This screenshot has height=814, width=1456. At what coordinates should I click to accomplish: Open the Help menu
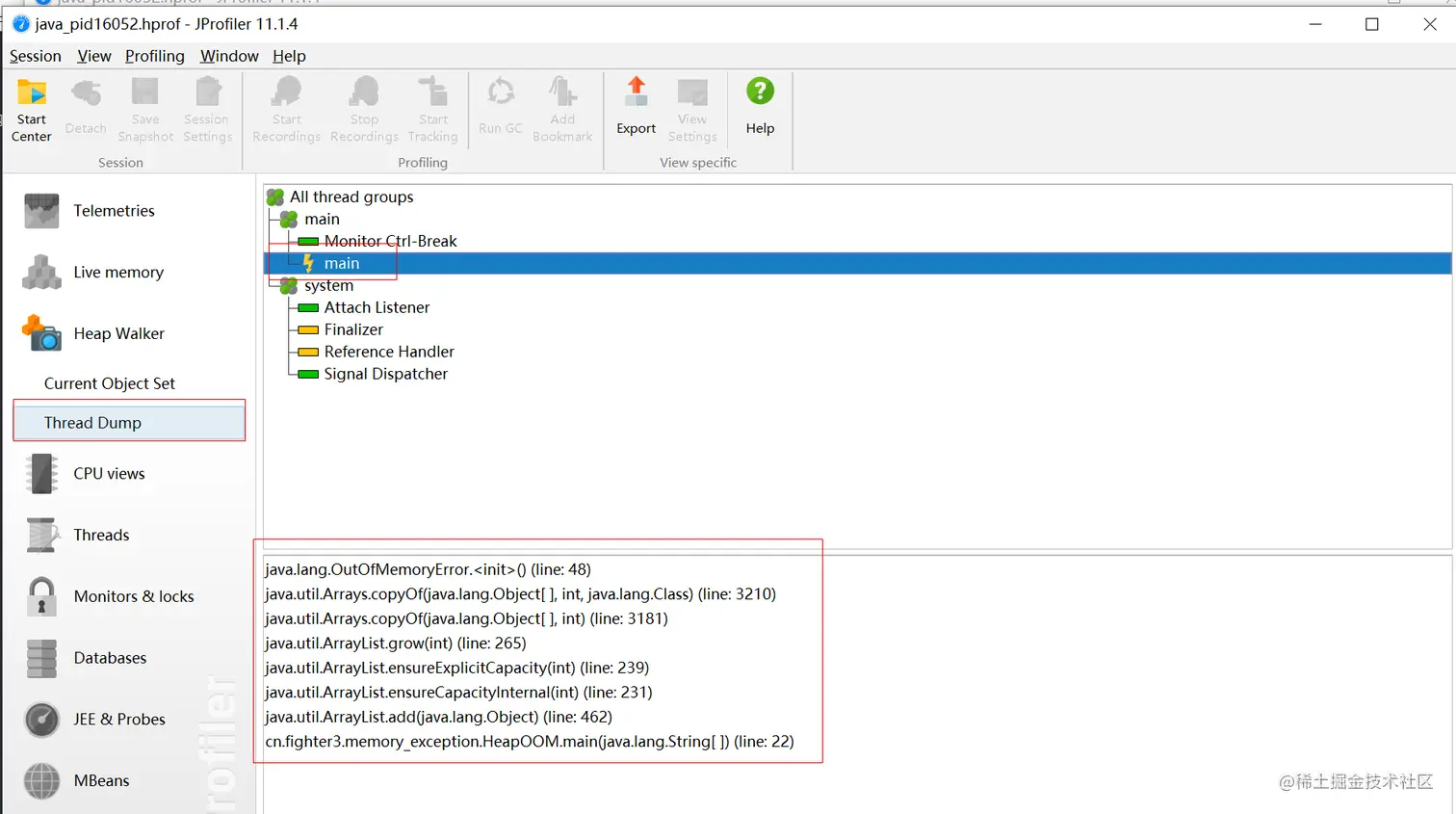[289, 56]
